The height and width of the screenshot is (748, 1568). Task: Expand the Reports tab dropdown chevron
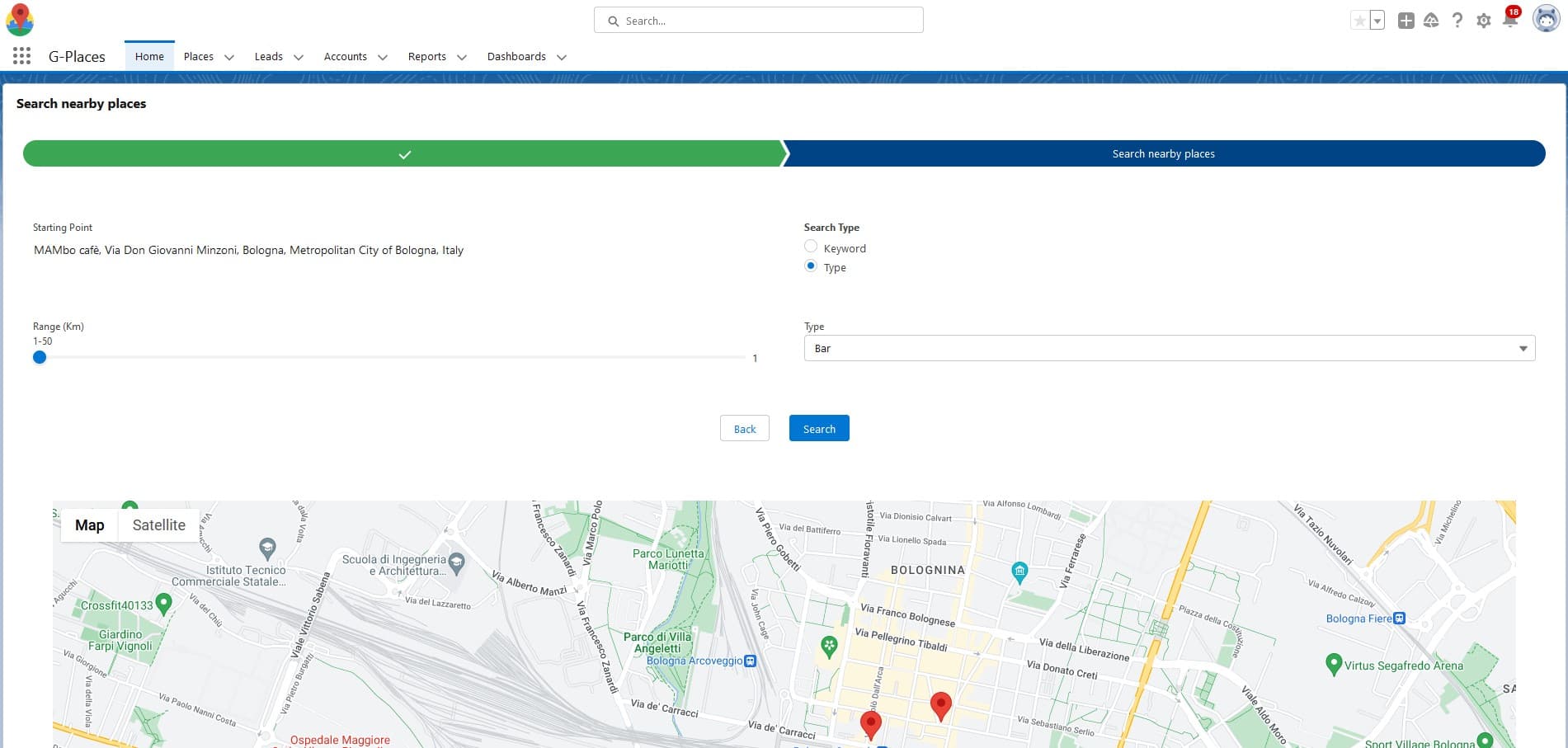point(462,57)
